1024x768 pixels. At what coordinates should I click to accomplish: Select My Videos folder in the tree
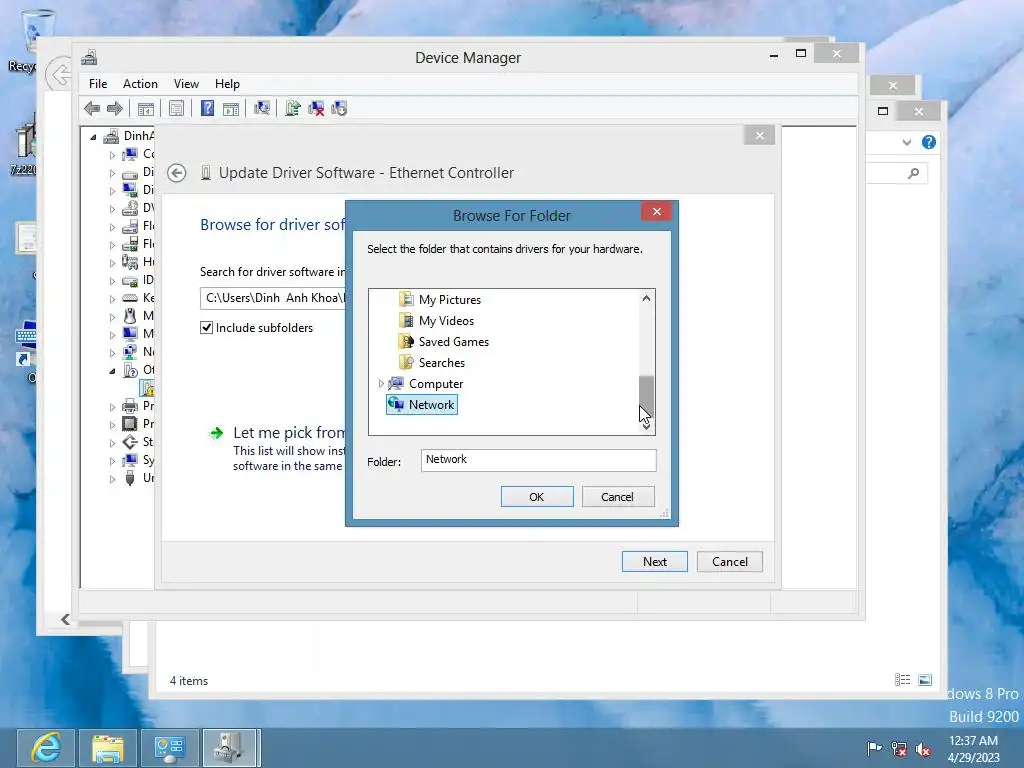click(446, 321)
